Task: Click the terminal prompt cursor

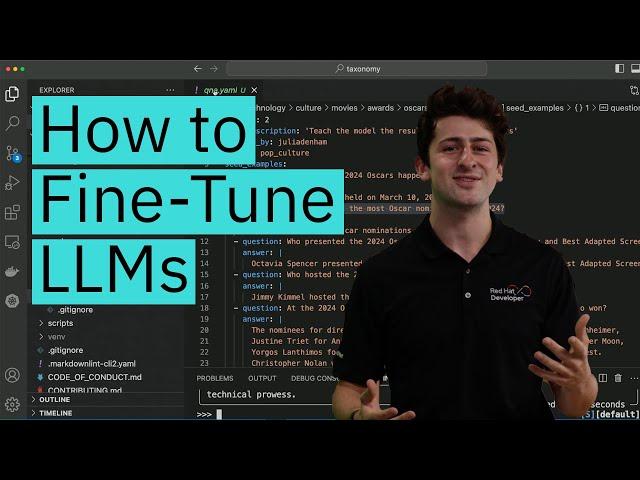Action: 219,414
